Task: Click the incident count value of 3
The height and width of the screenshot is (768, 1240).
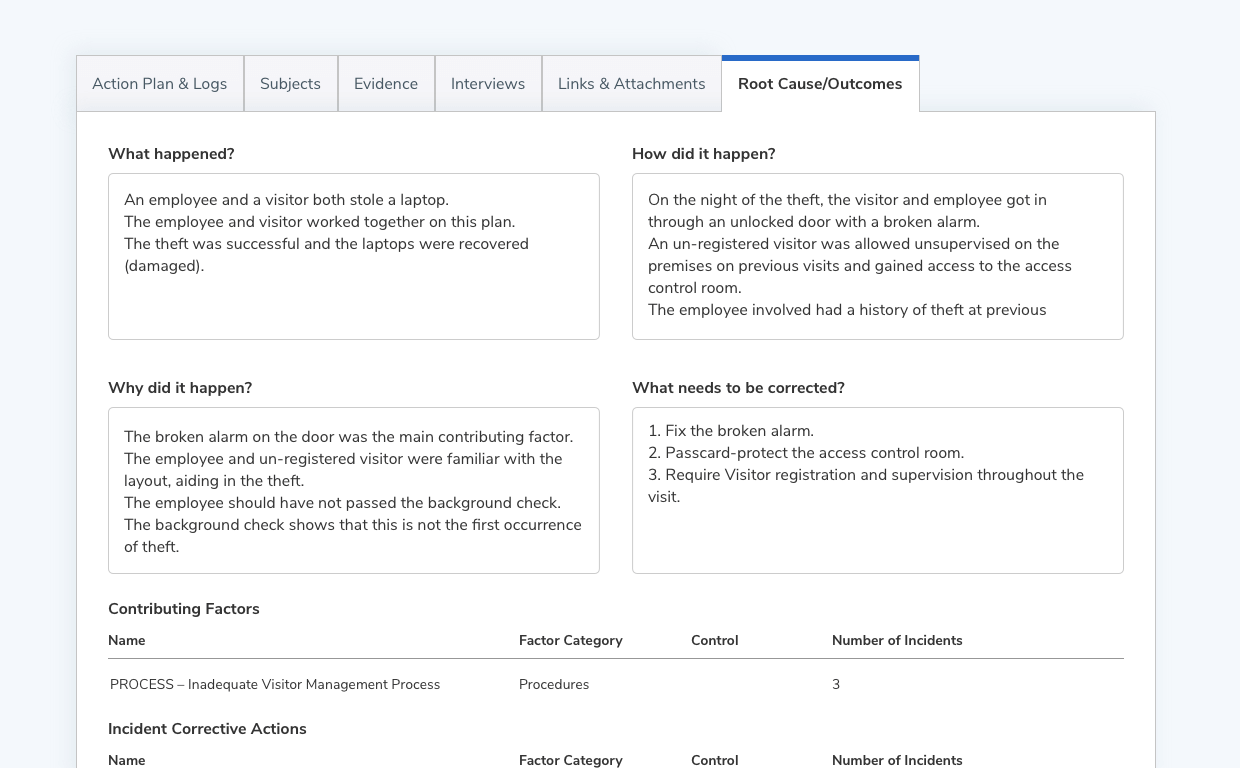Action: click(x=836, y=684)
